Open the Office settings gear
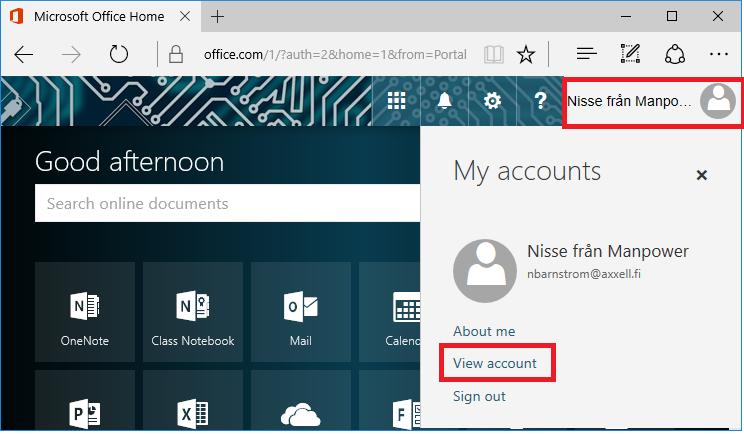The height and width of the screenshot is (434, 744). tap(492, 101)
